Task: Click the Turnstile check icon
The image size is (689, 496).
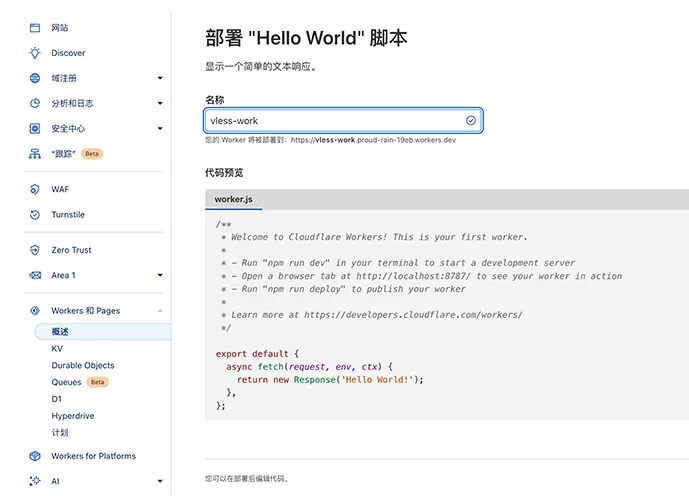Action: pos(35,215)
